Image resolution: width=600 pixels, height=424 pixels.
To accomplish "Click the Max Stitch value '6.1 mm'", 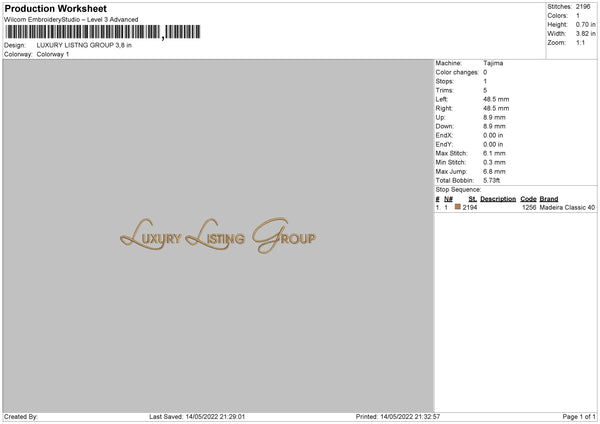I will point(494,153).
